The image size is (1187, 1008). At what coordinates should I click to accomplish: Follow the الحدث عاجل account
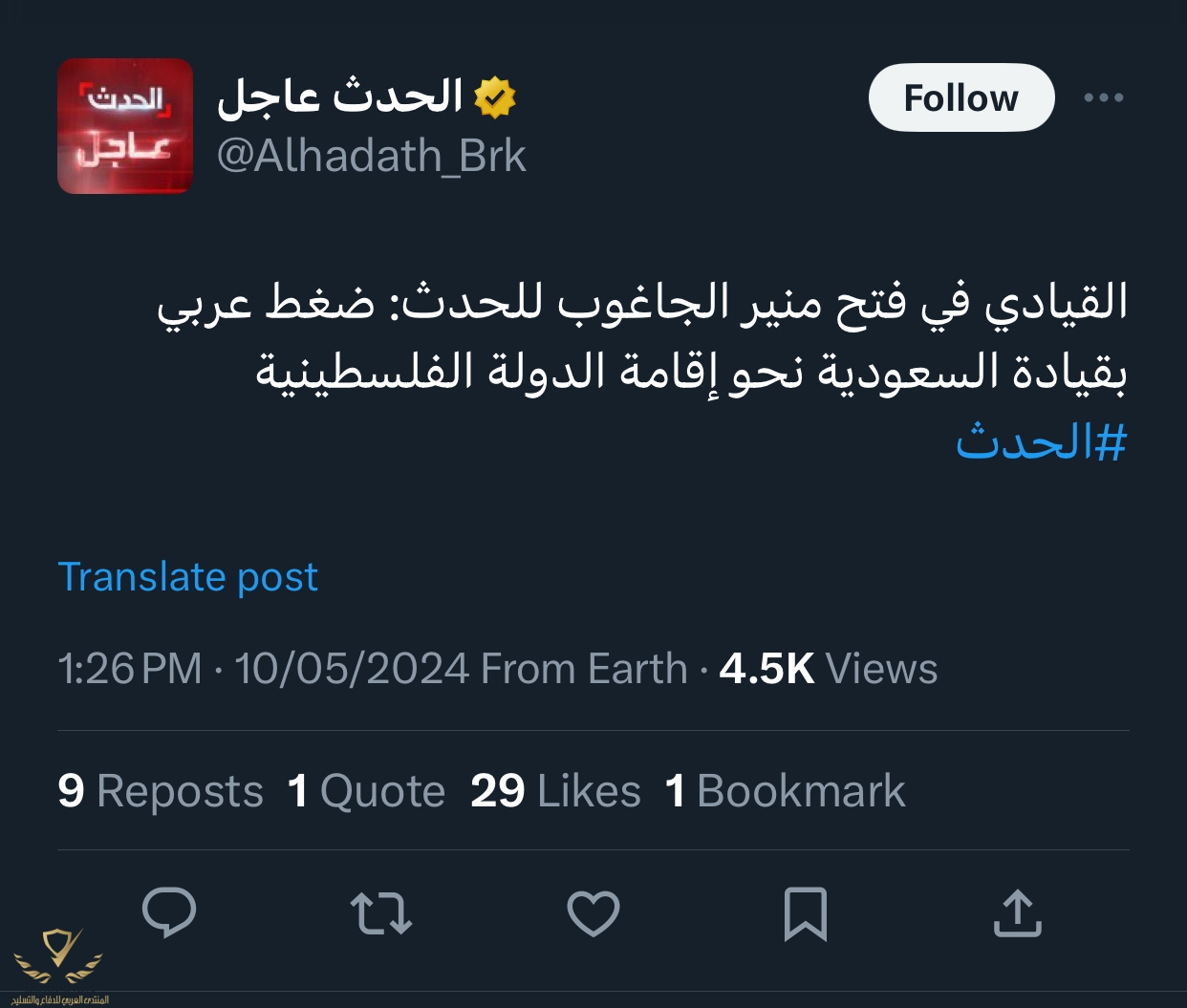[x=960, y=97]
